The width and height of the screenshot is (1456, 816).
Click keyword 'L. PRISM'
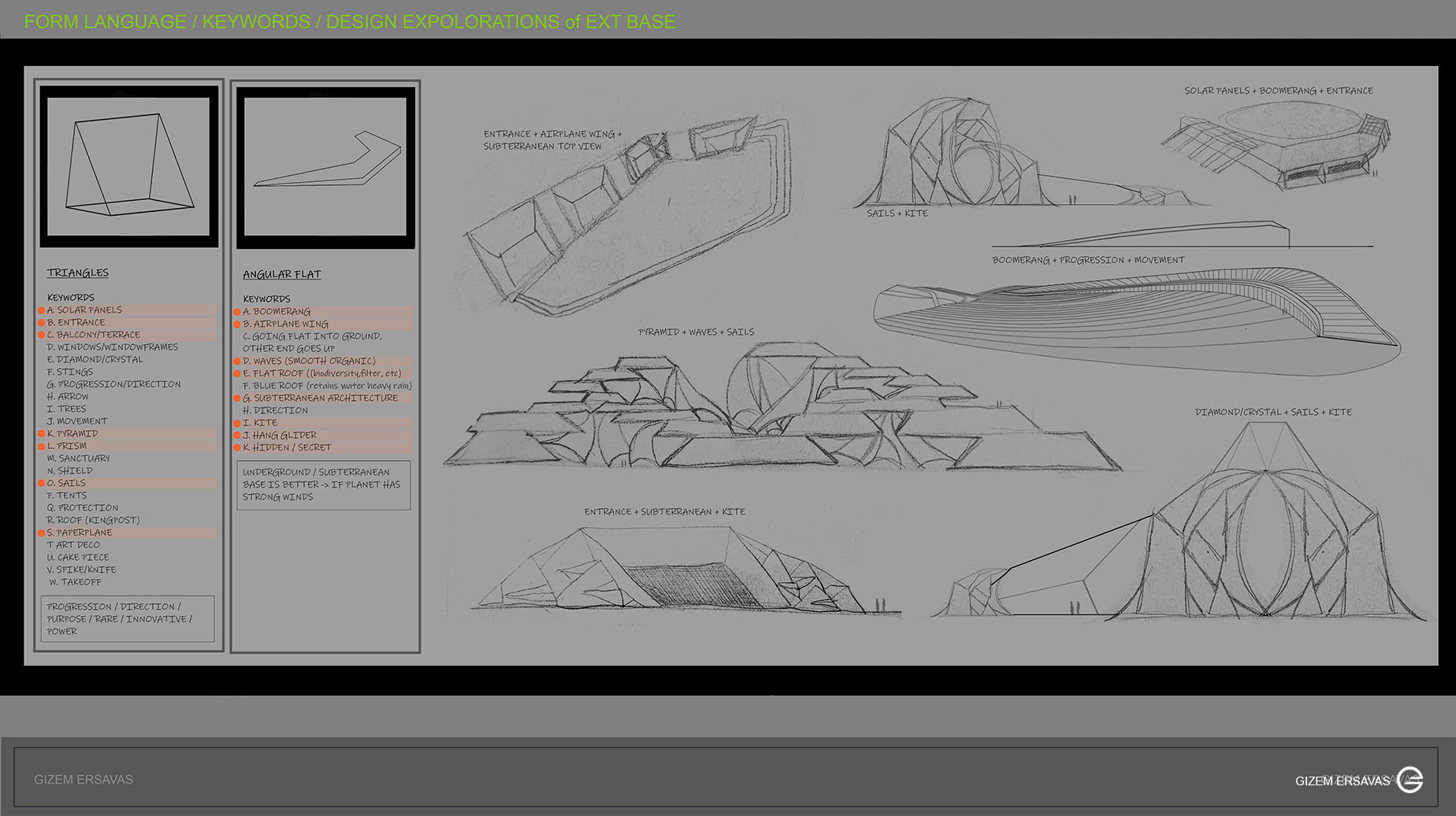coord(66,446)
